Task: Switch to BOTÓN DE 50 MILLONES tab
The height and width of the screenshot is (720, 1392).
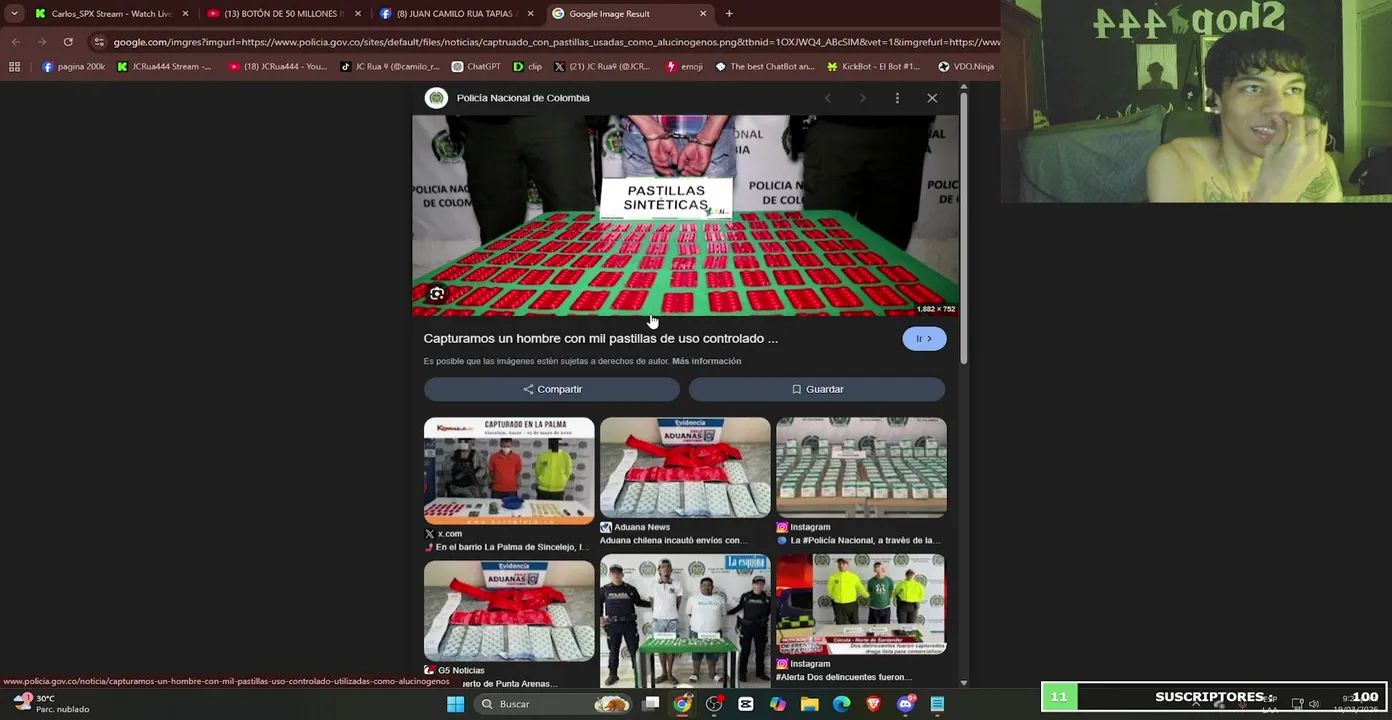Action: point(282,14)
